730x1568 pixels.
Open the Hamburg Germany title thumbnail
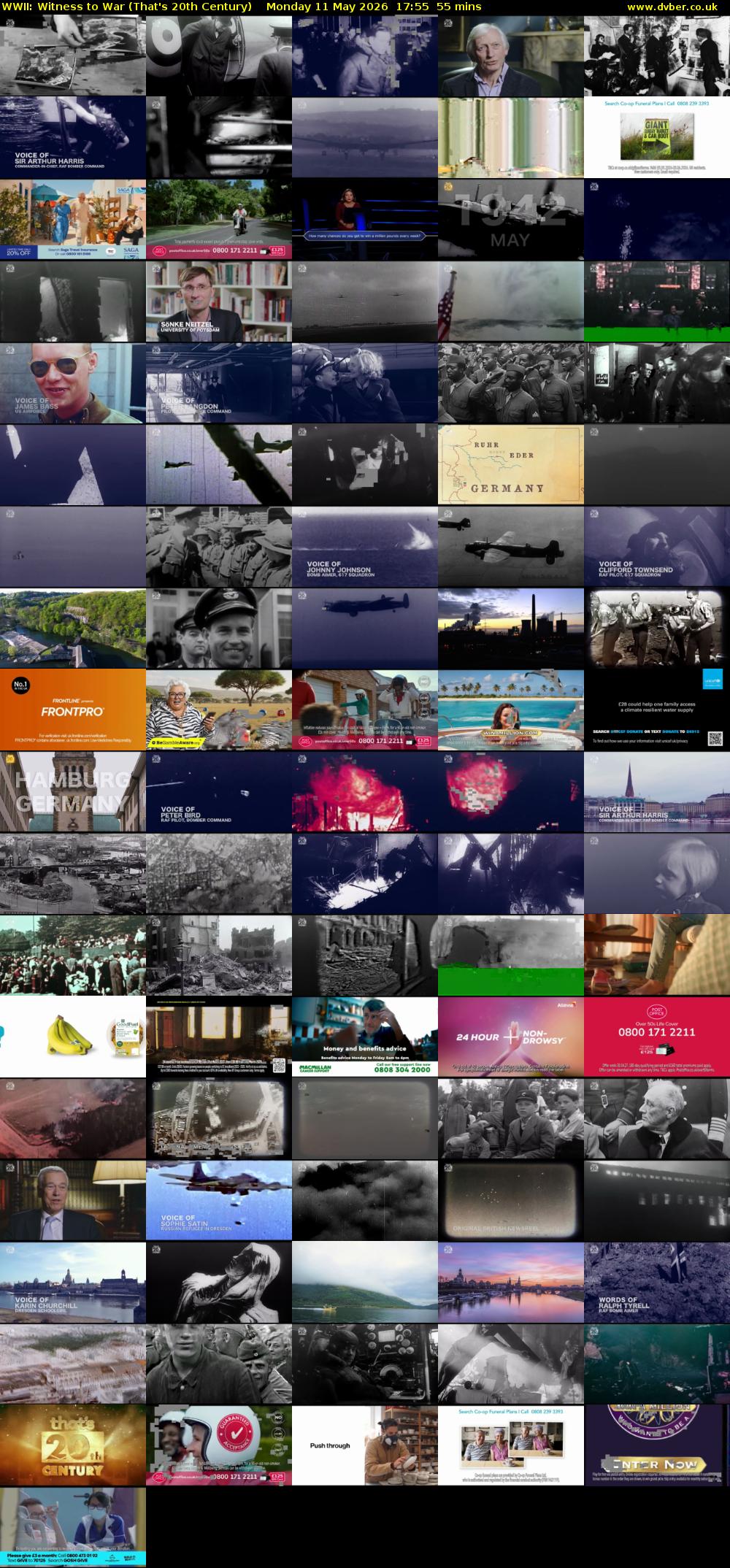coord(73,791)
